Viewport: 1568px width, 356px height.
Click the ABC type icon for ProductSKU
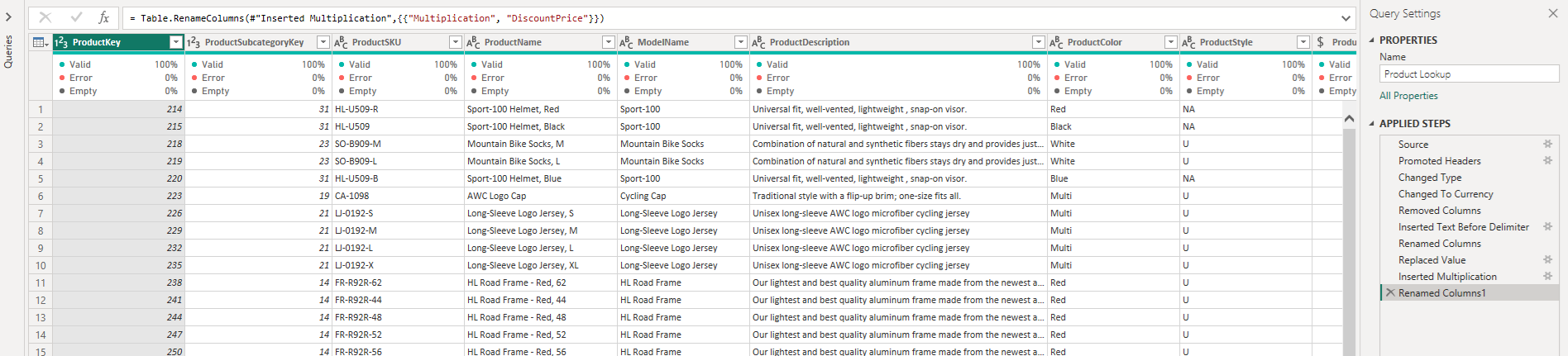pyautogui.click(x=341, y=42)
